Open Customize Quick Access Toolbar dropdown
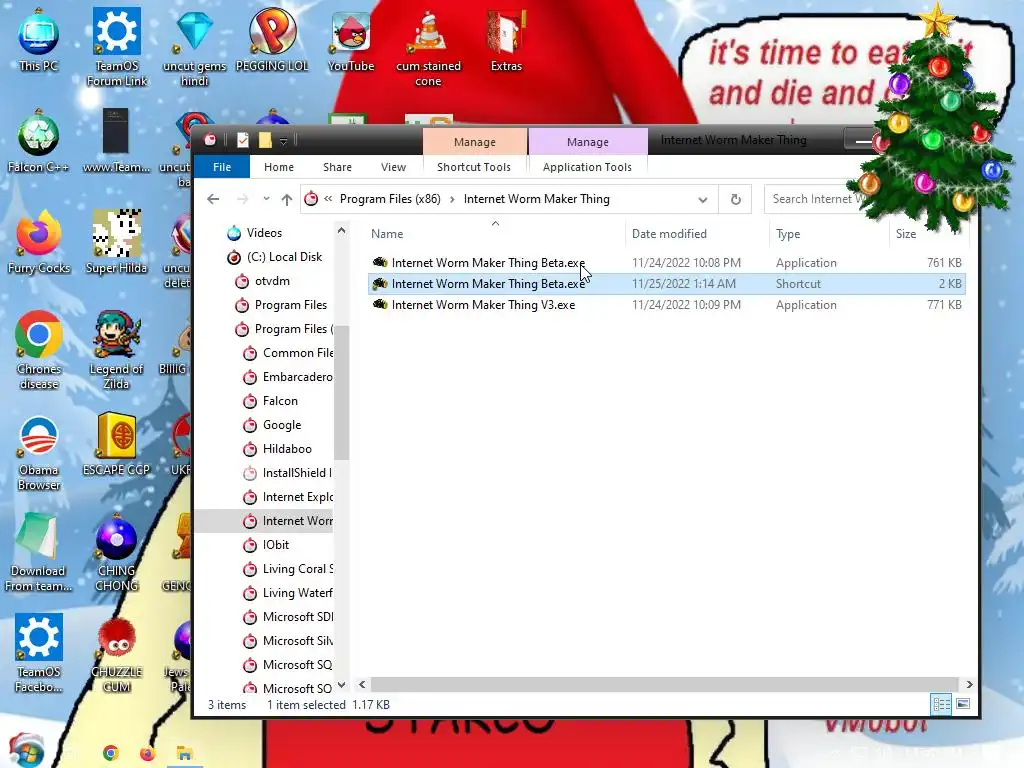The image size is (1024, 768). [283, 140]
